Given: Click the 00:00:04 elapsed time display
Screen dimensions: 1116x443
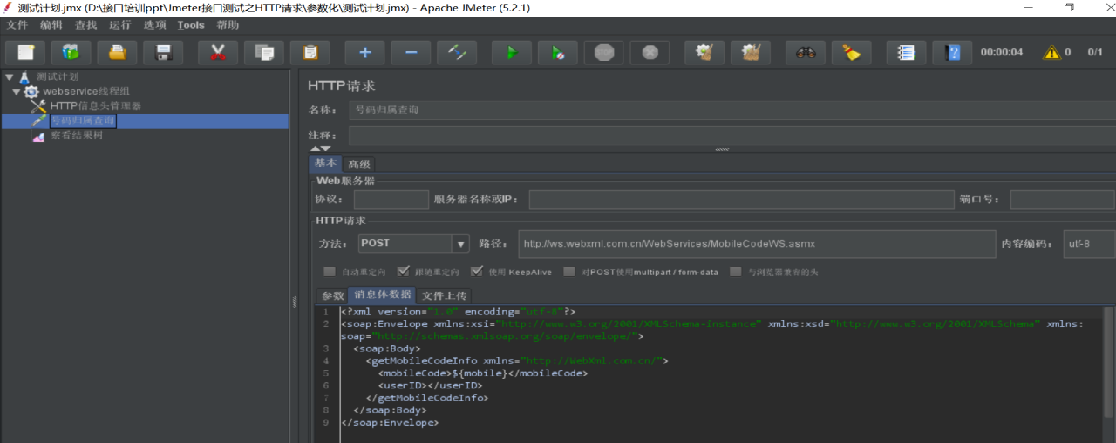Looking at the screenshot, I should [1001, 53].
